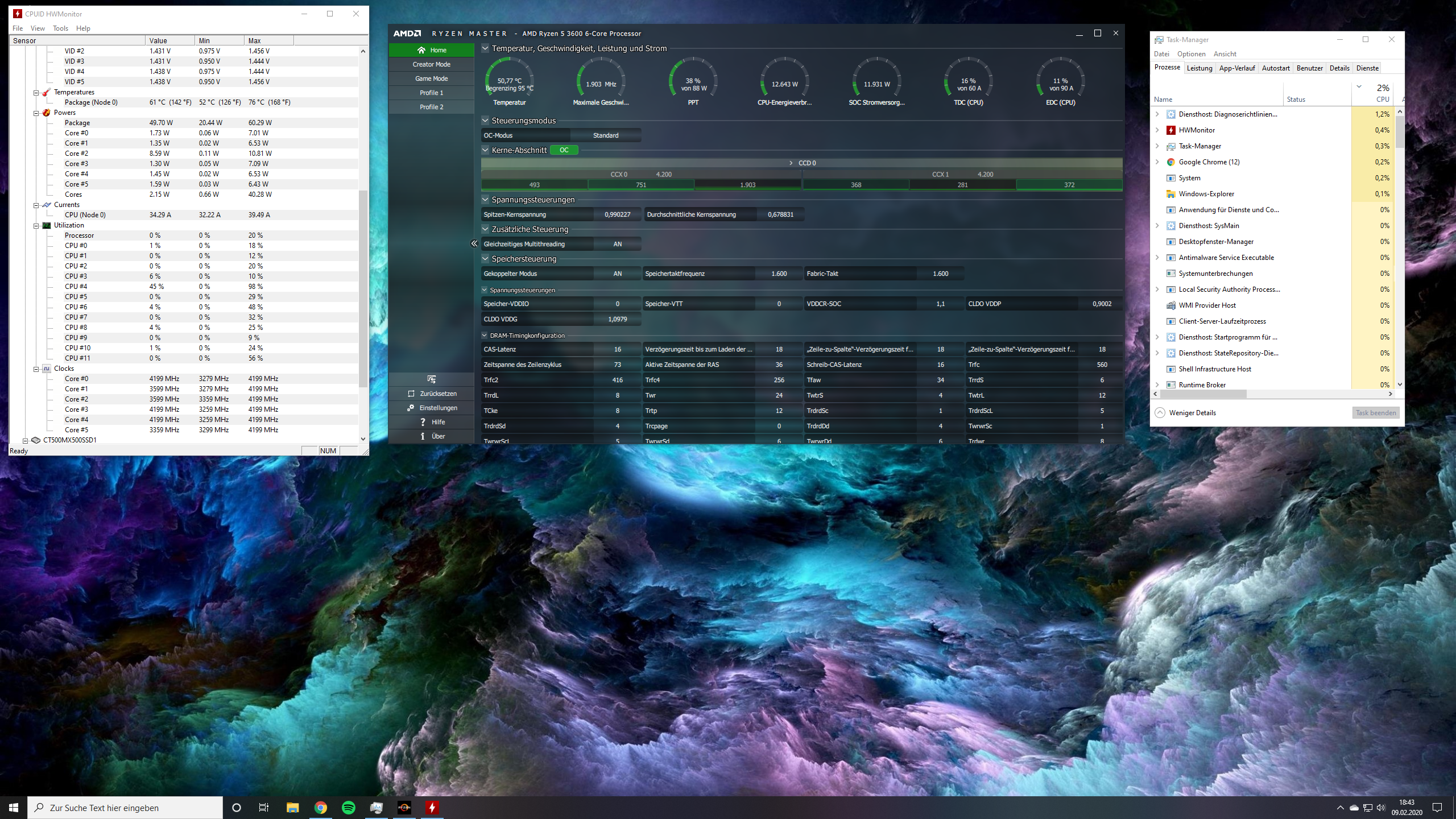
Task: Open the Über info icon
Action: (423, 436)
